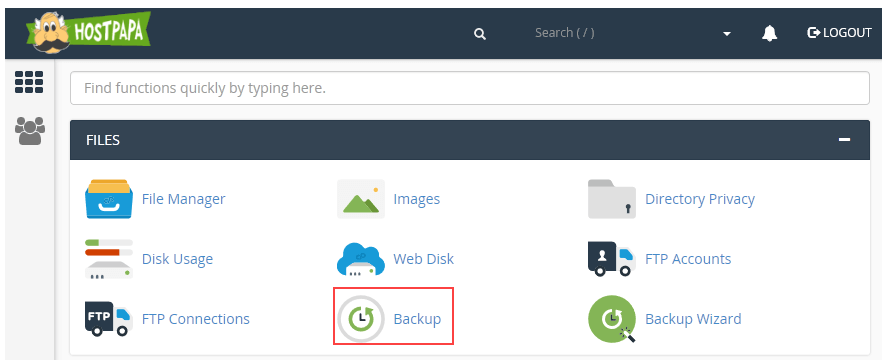The image size is (882, 360).
Task: Open the FTP Accounts truck icon
Action: (x=612, y=259)
